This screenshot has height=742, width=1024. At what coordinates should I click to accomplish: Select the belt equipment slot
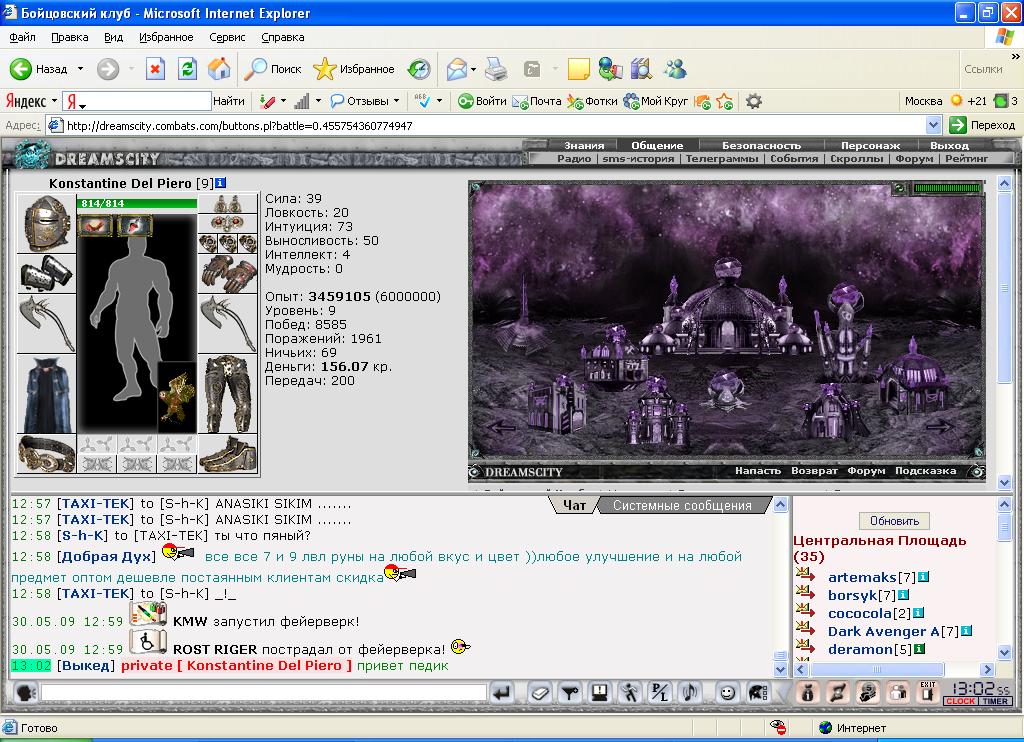[x=46, y=454]
